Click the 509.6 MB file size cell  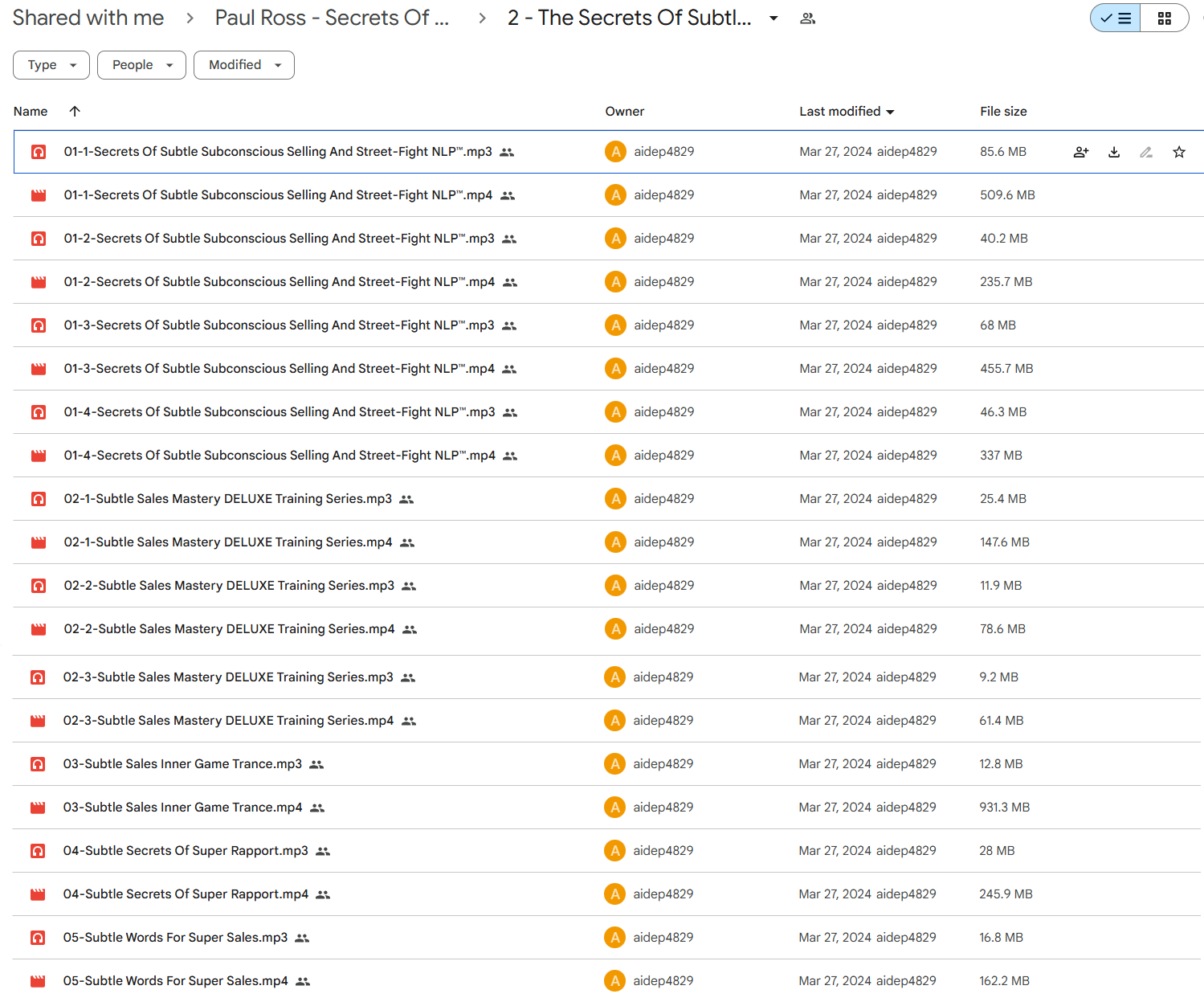[x=1007, y=195]
